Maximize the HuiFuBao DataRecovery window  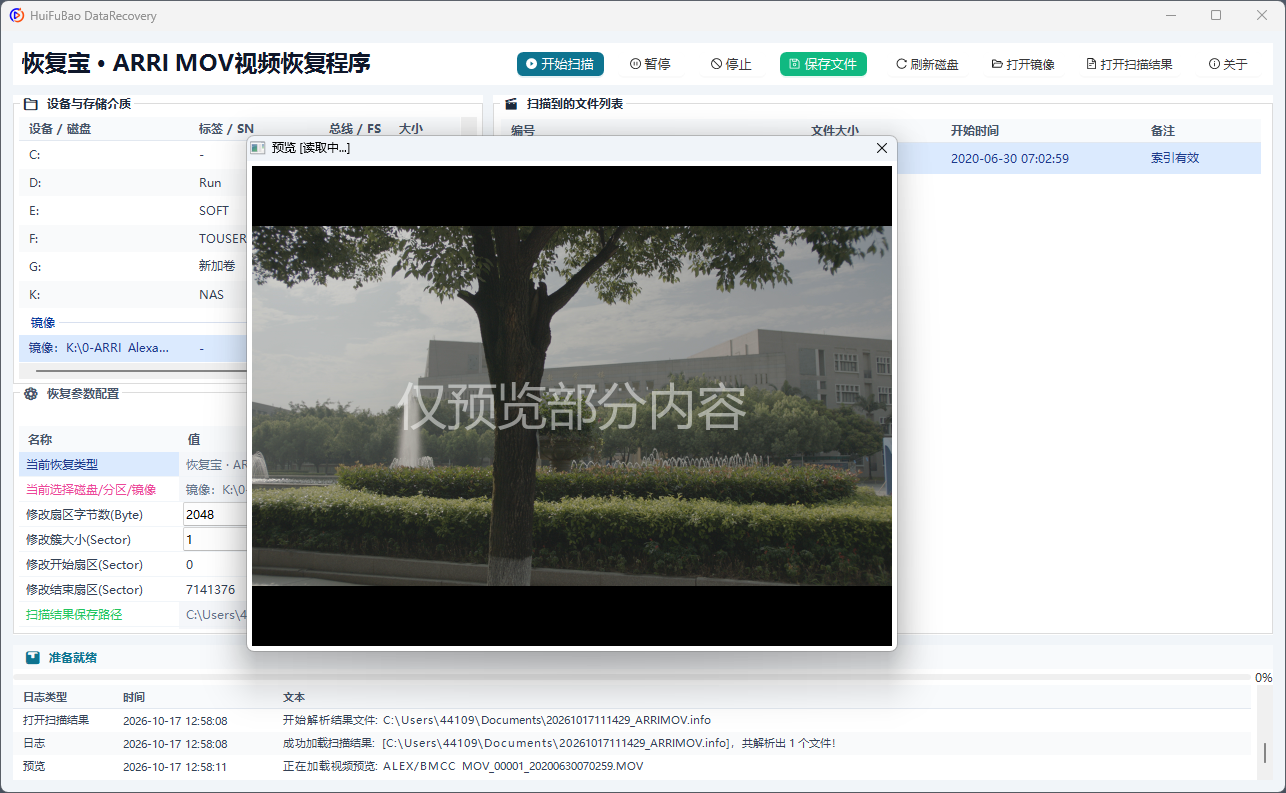point(1216,15)
